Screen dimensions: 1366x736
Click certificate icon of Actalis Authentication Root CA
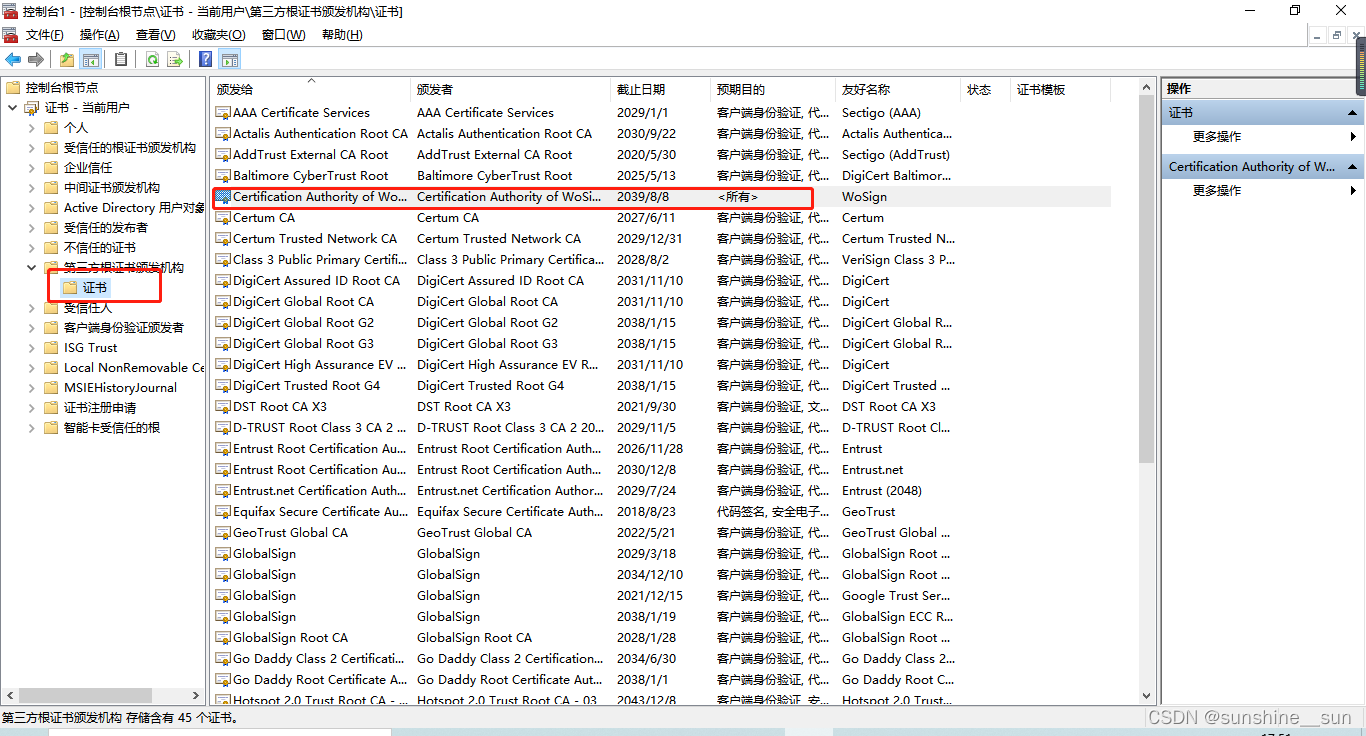point(223,134)
